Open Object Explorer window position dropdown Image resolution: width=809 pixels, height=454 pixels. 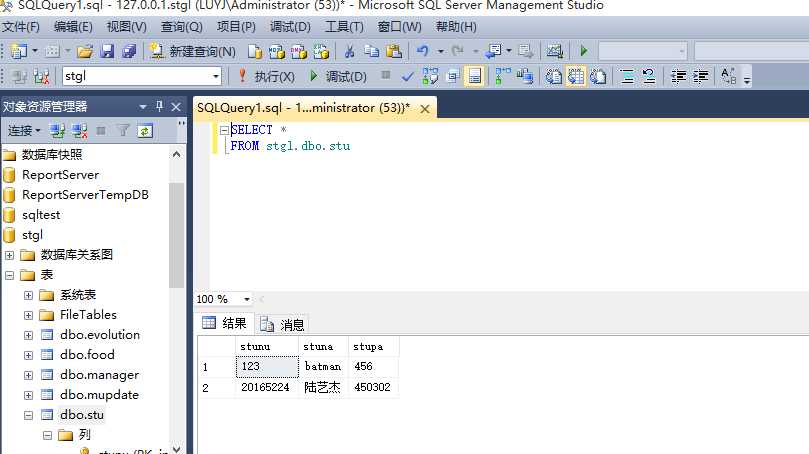tap(143, 107)
